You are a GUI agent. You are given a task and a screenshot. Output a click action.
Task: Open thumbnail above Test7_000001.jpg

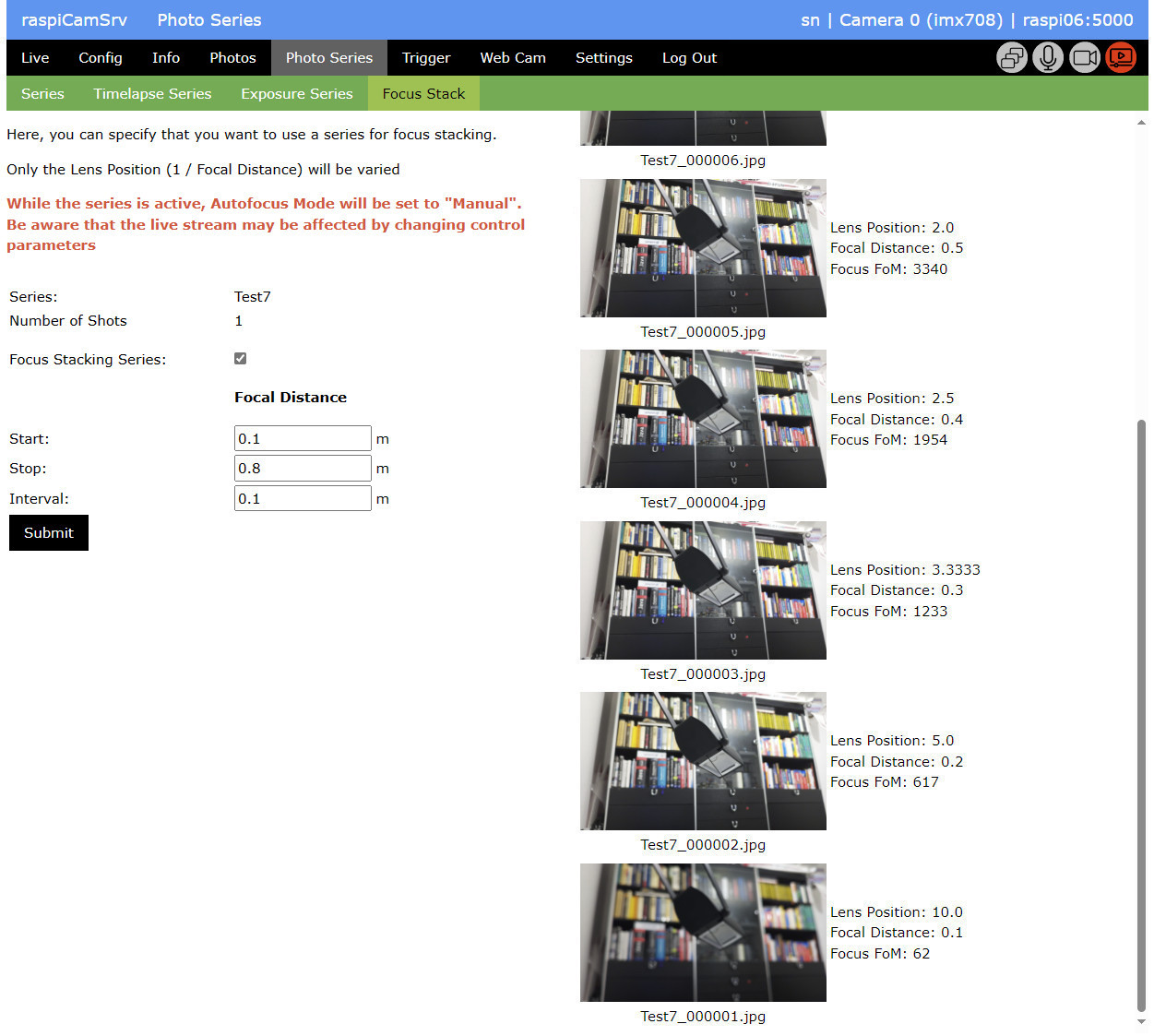click(703, 933)
